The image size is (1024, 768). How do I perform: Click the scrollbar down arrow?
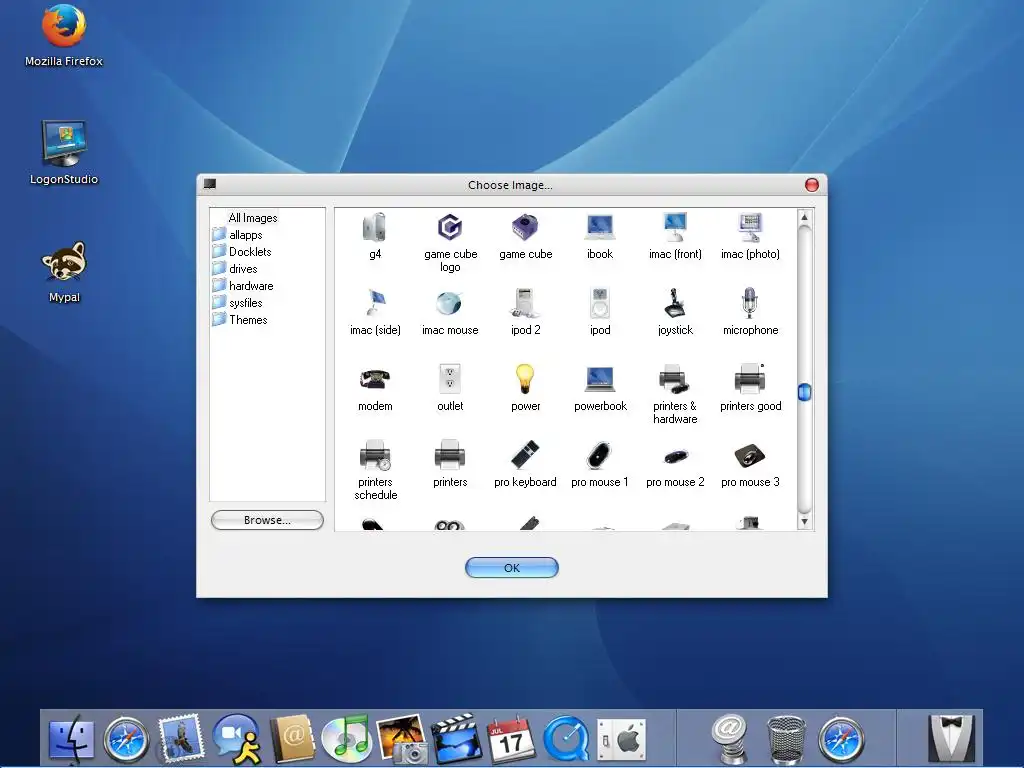pyautogui.click(x=805, y=522)
